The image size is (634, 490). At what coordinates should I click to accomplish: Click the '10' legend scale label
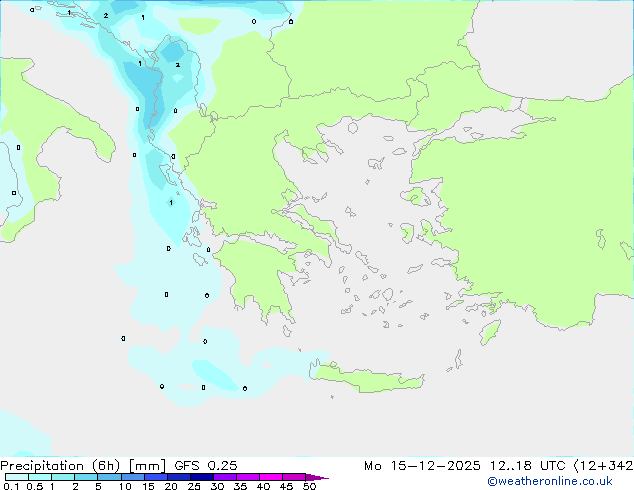click(125, 486)
